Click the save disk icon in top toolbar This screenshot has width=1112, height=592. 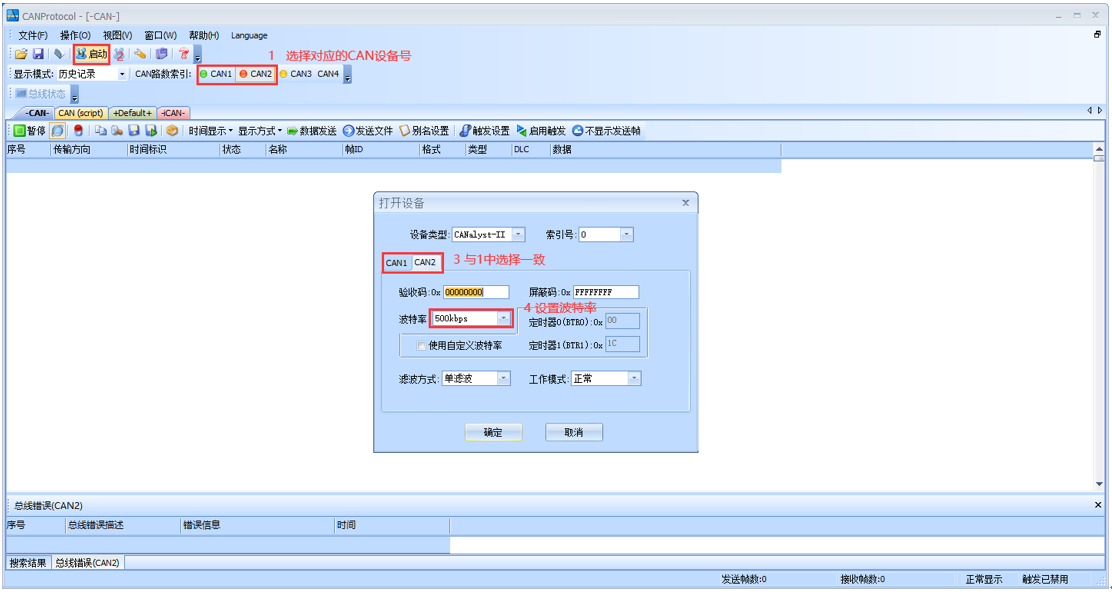pyautogui.click(x=38, y=53)
